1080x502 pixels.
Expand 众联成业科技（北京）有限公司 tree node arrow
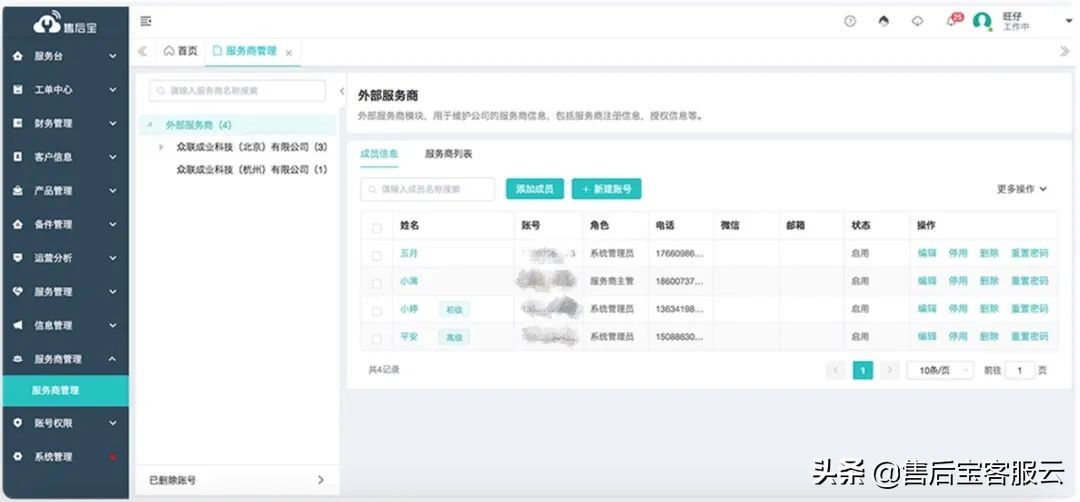pos(161,147)
